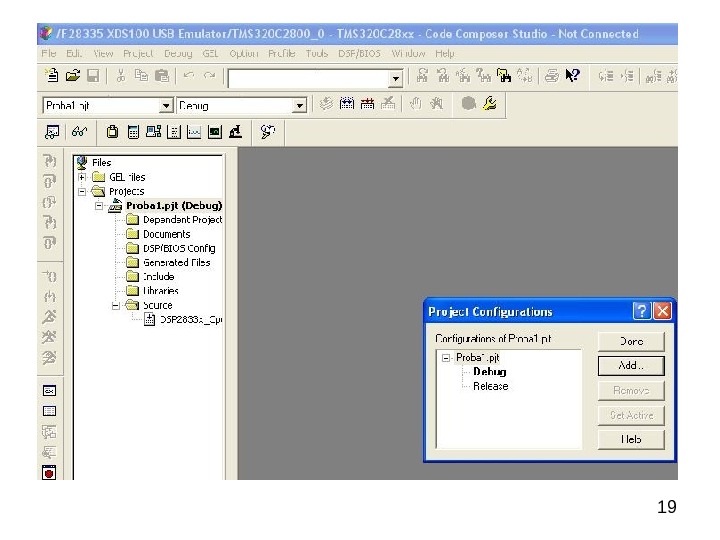Open the Profile menu
This screenshot has height=540, width=720.
tap(281, 54)
